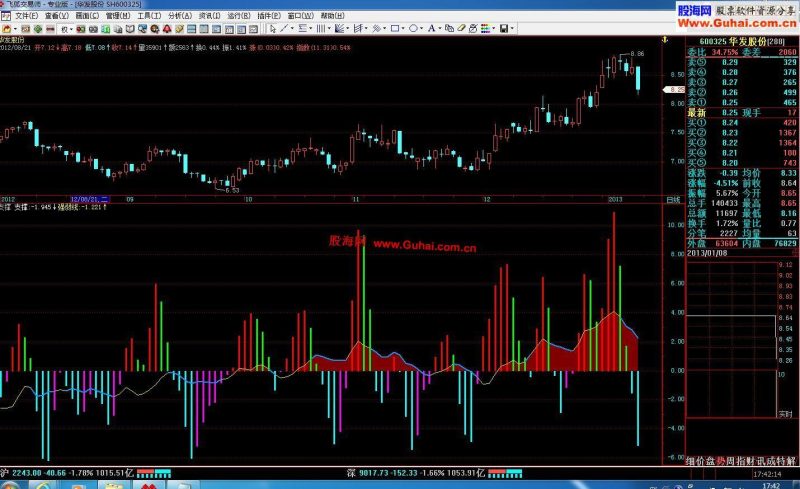
Task: Click the www.Guhai.com.cn link in the top-right banner
Action: click(736, 23)
